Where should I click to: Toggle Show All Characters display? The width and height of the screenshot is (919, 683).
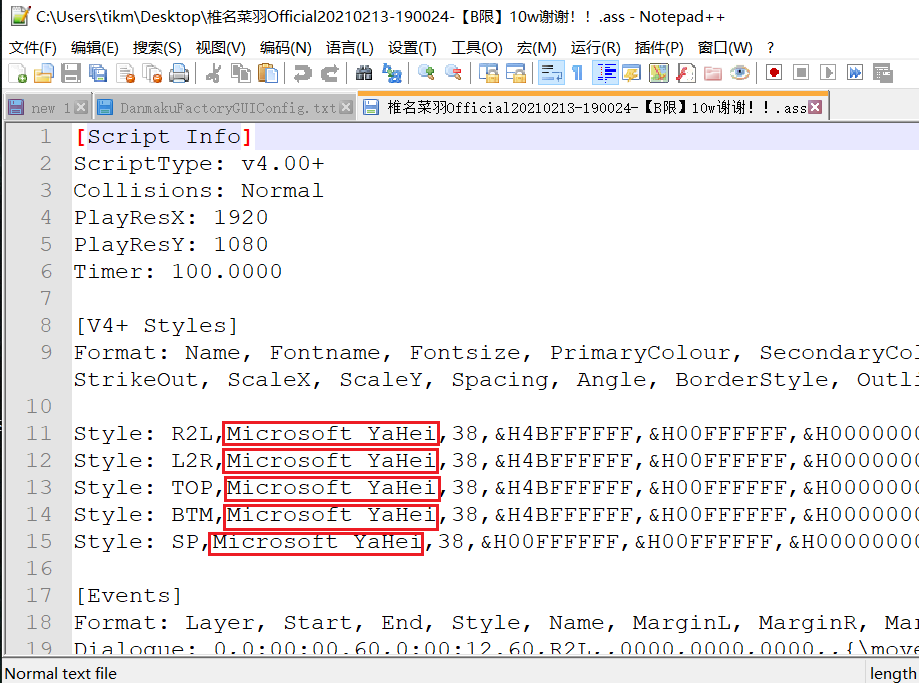(x=578, y=73)
